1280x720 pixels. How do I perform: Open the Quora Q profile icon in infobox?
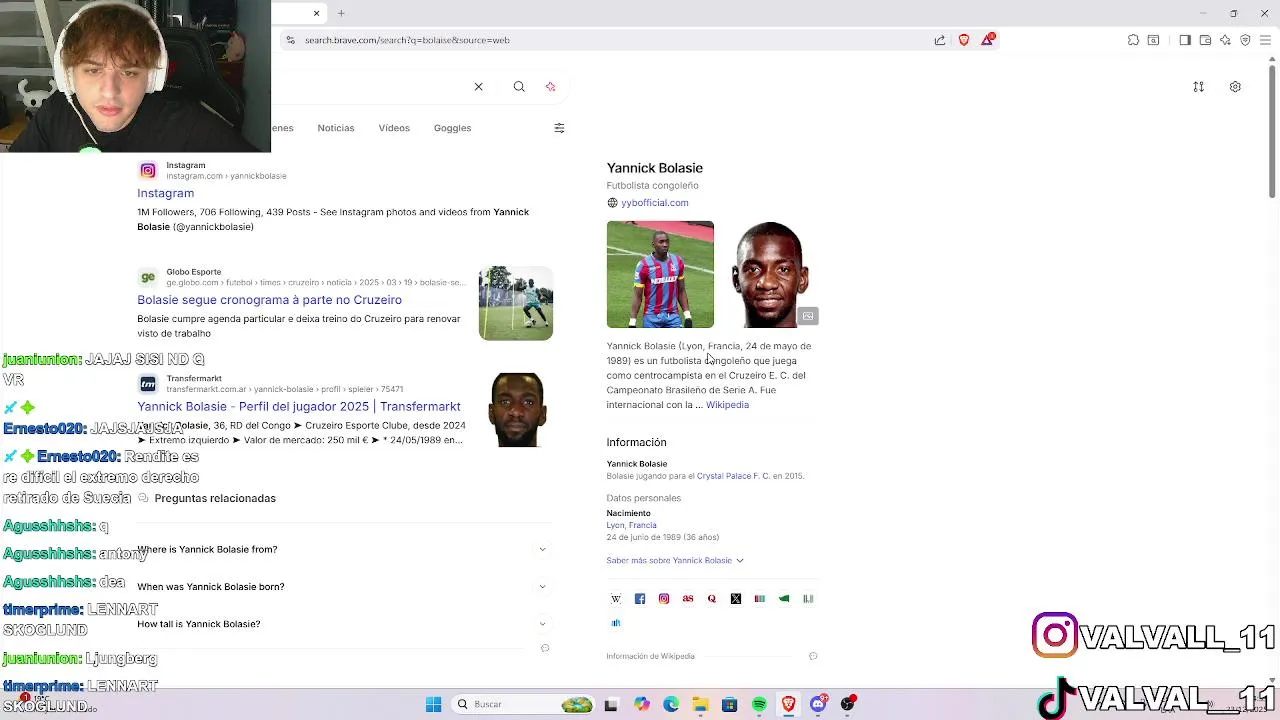point(712,599)
